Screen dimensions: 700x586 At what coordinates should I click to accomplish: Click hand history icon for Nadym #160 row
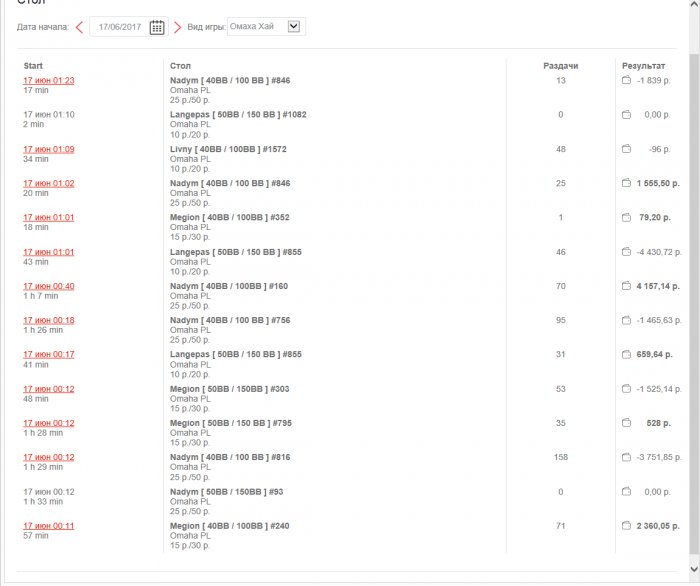tap(626, 286)
